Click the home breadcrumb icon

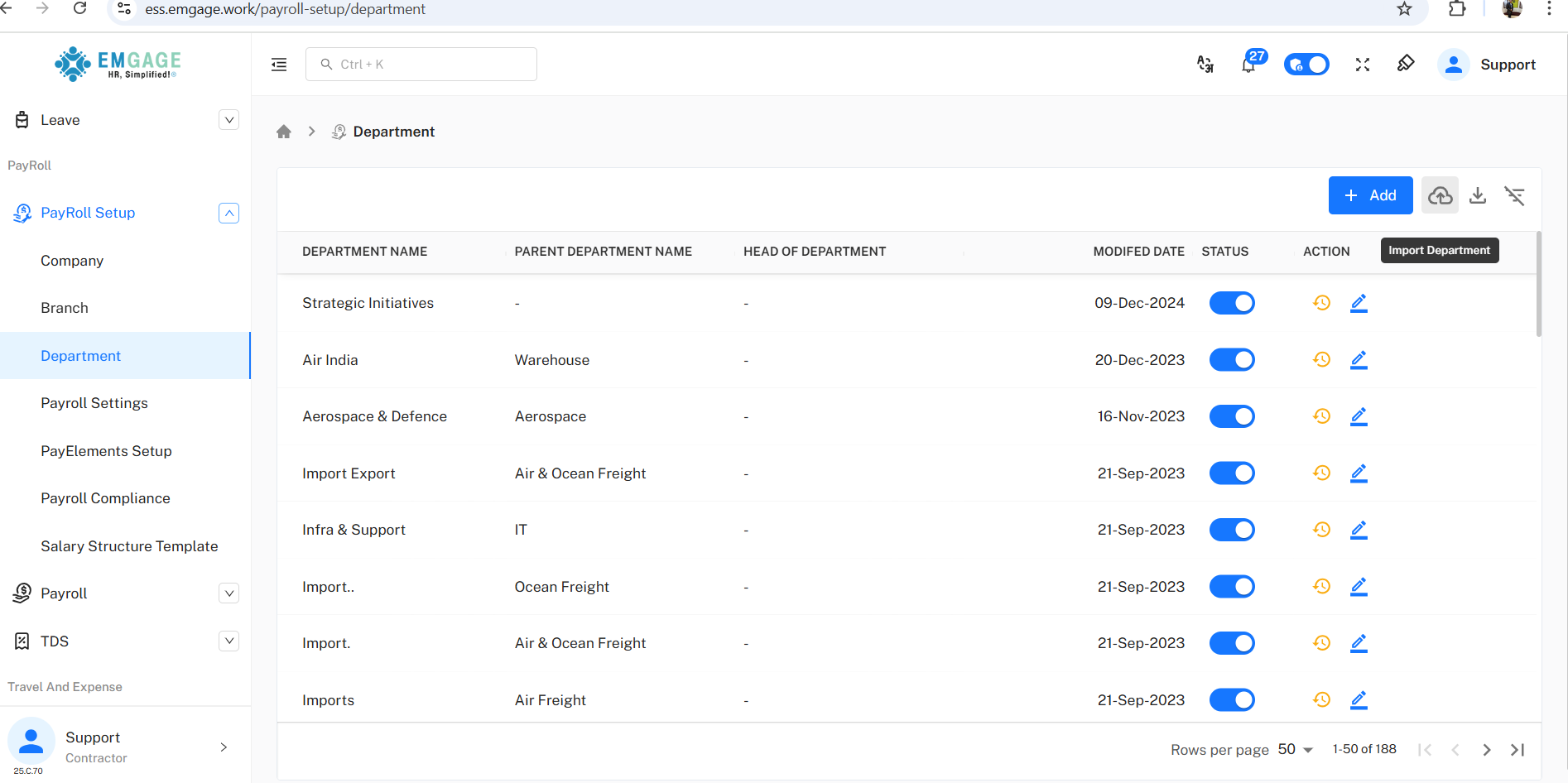tap(284, 132)
